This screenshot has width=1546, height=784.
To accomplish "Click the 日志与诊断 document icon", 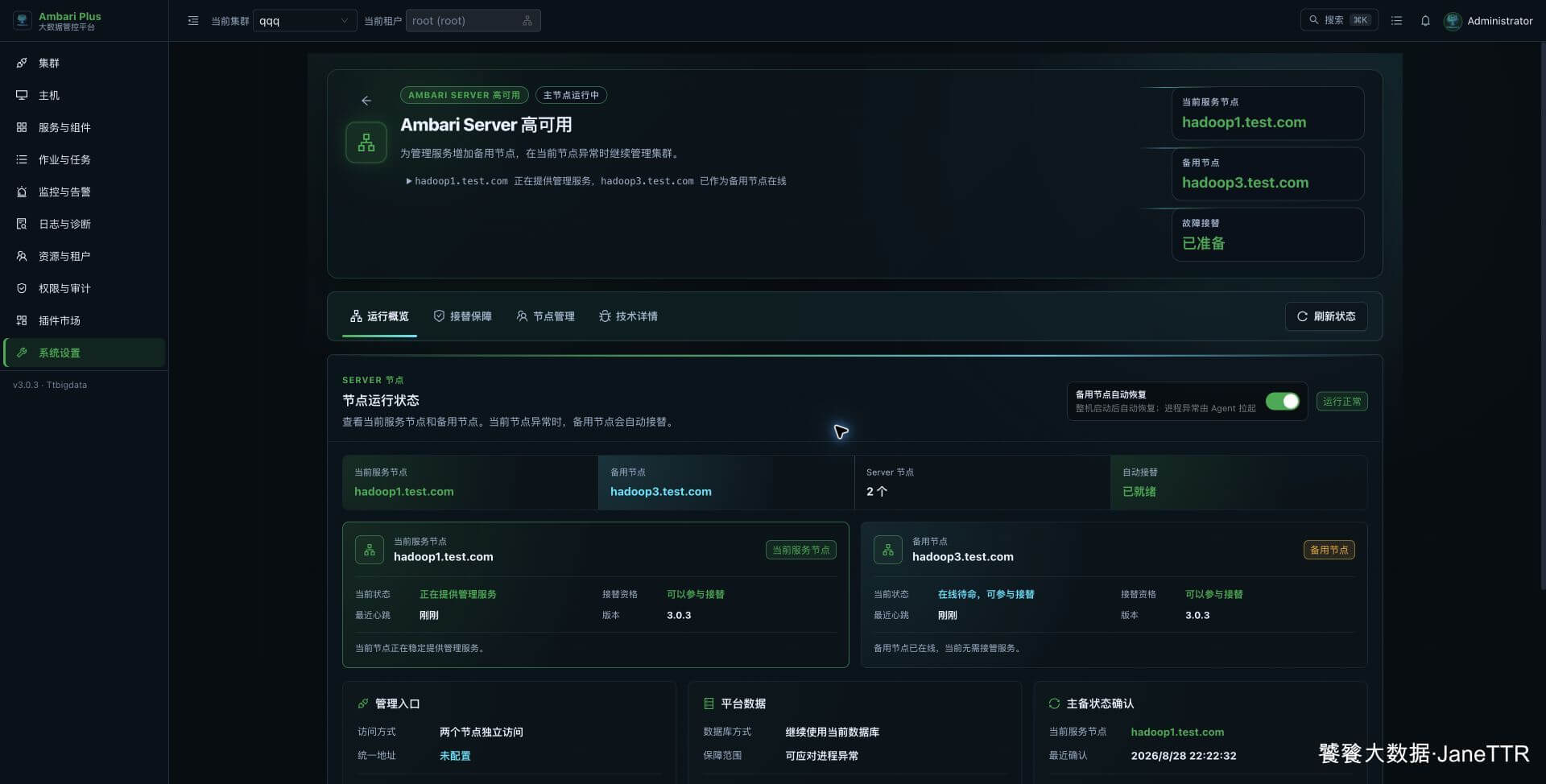I will [x=22, y=224].
